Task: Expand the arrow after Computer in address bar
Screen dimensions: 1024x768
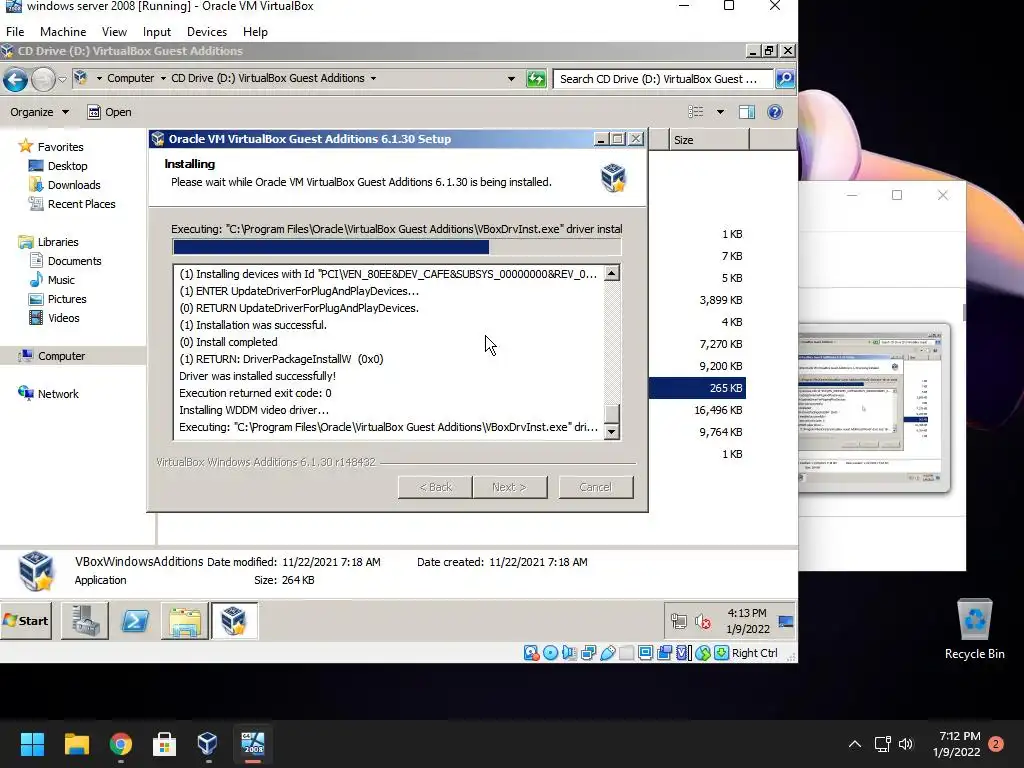Action: [x=163, y=78]
